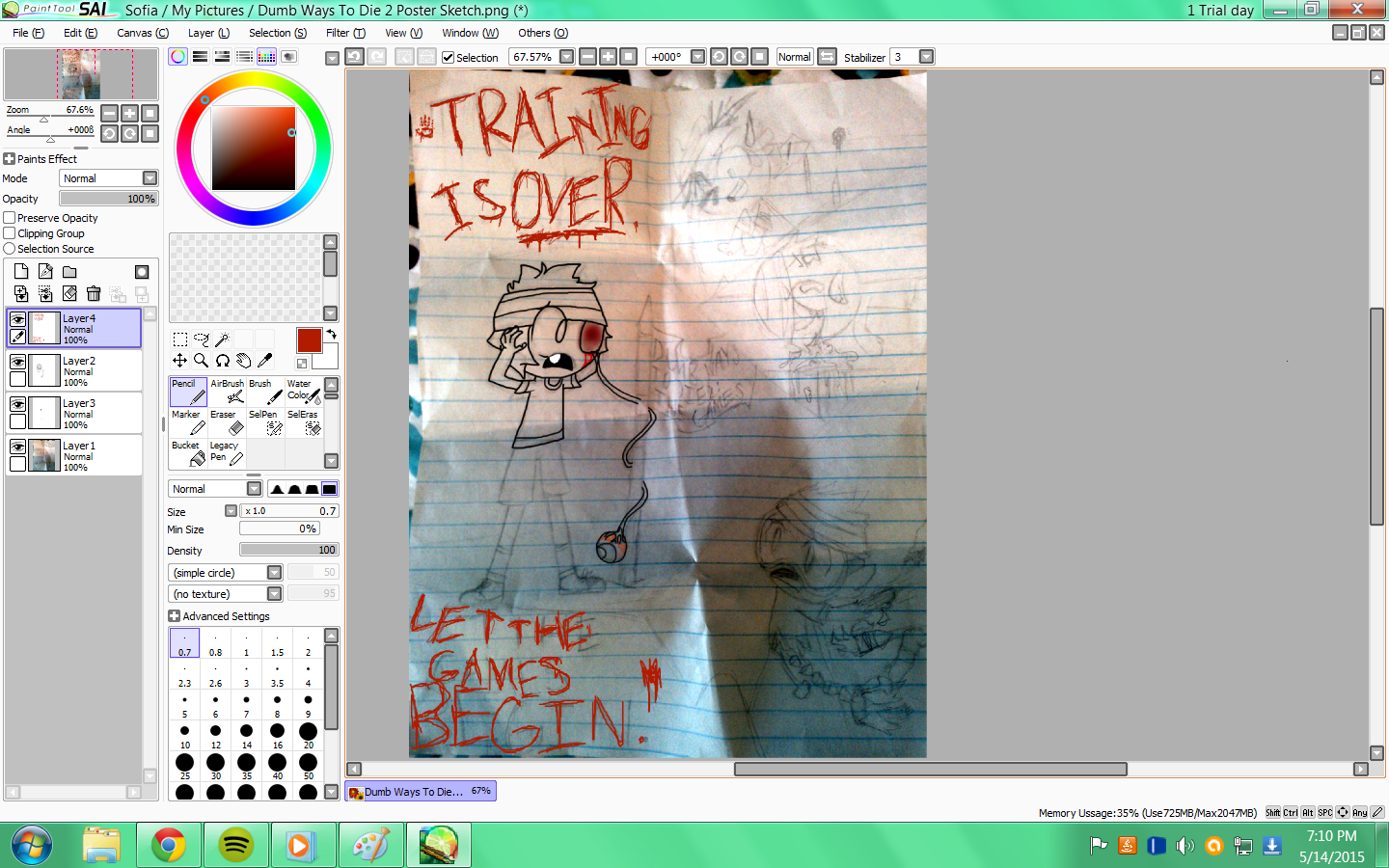Viewport: 1389px width, 868px height.
Task: Hide Layer3 with its eye icon
Action: [x=17, y=404]
